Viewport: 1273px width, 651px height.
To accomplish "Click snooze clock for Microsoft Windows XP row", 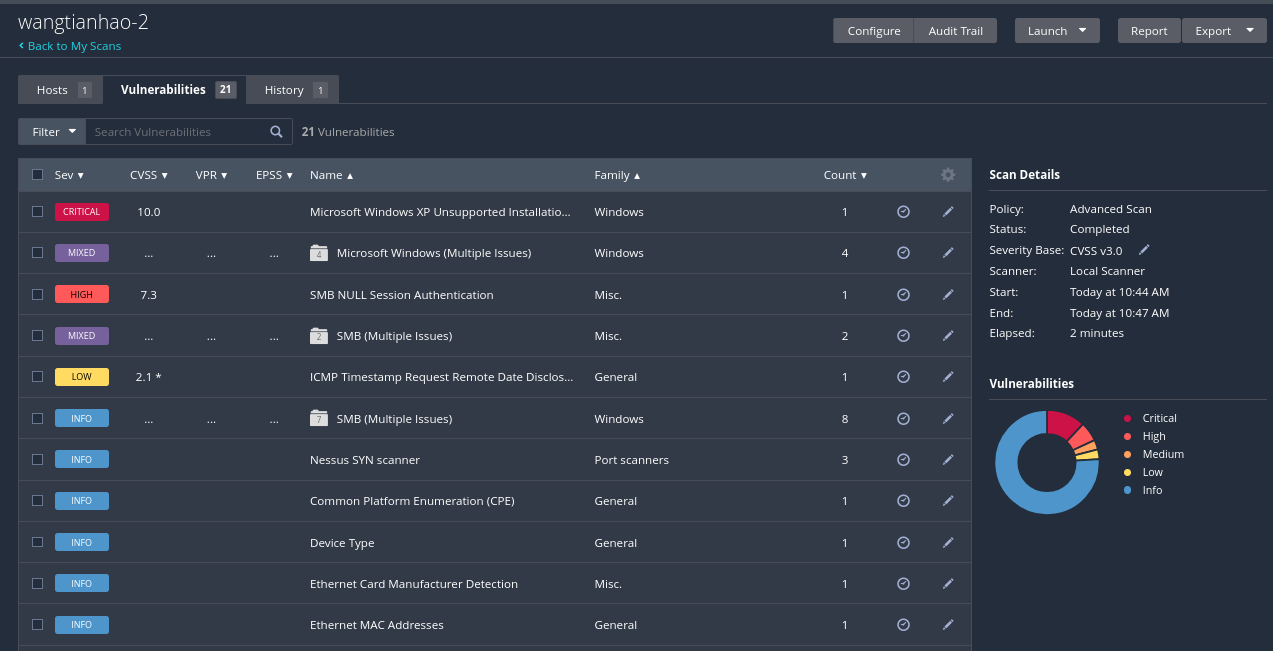I will click(903, 212).
